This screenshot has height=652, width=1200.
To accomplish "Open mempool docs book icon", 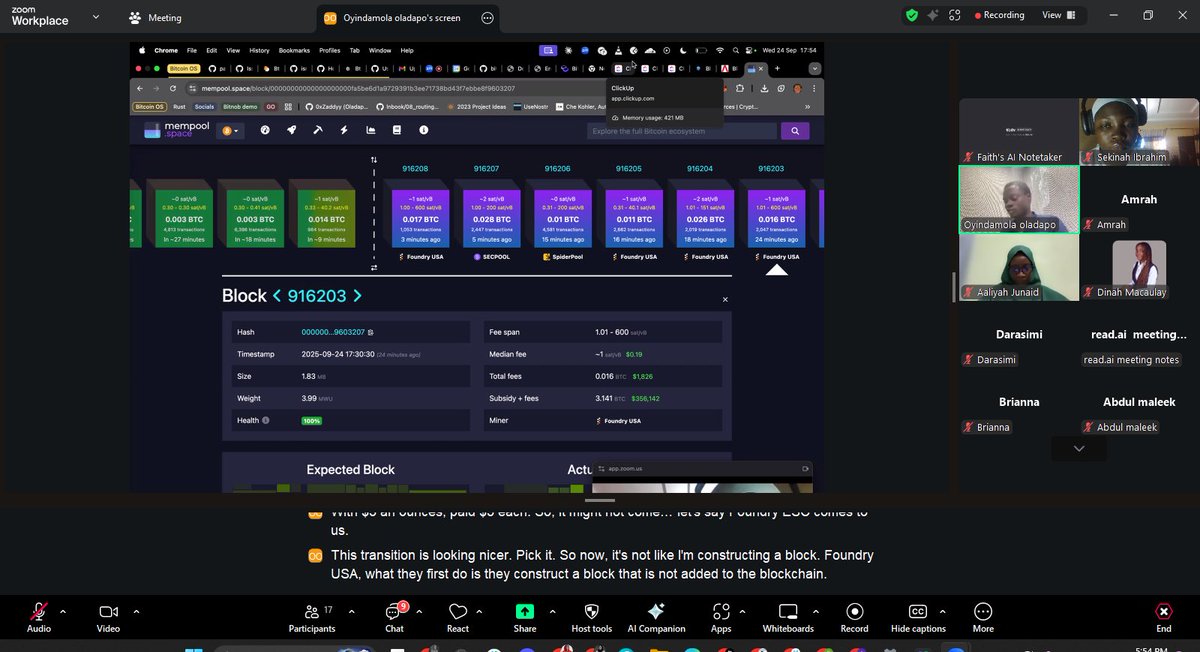I will [x=397, y=130].
